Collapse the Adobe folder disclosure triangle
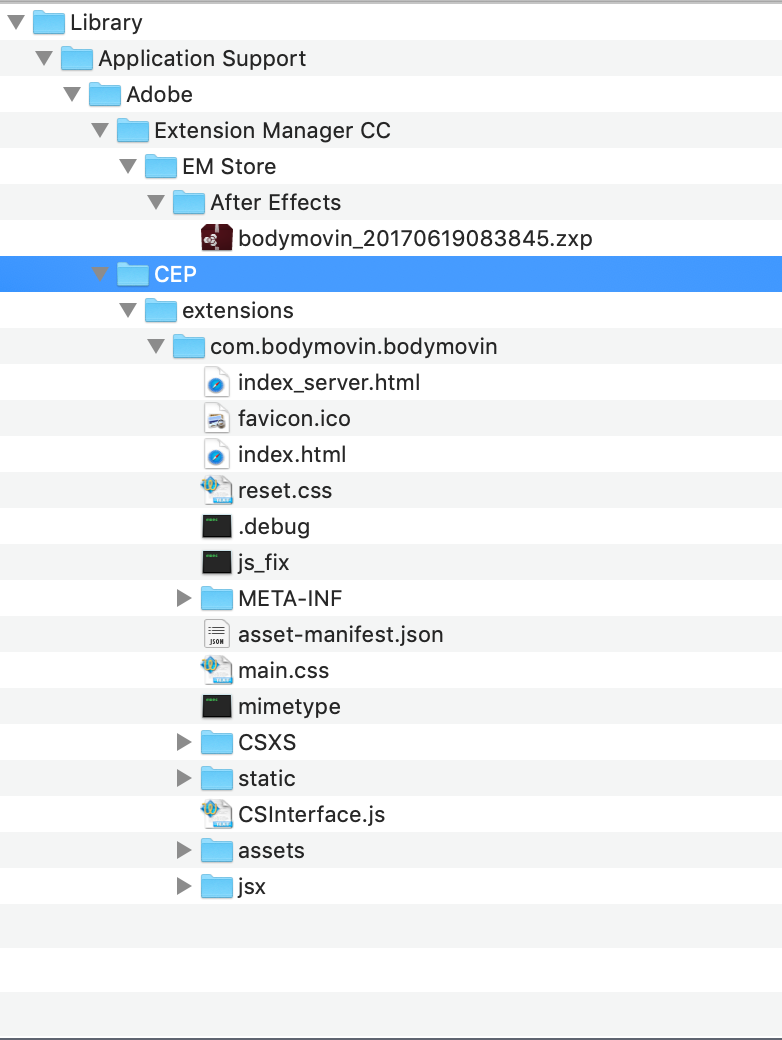This screenshot has height=1040, width=782. [x=72, y=94]
